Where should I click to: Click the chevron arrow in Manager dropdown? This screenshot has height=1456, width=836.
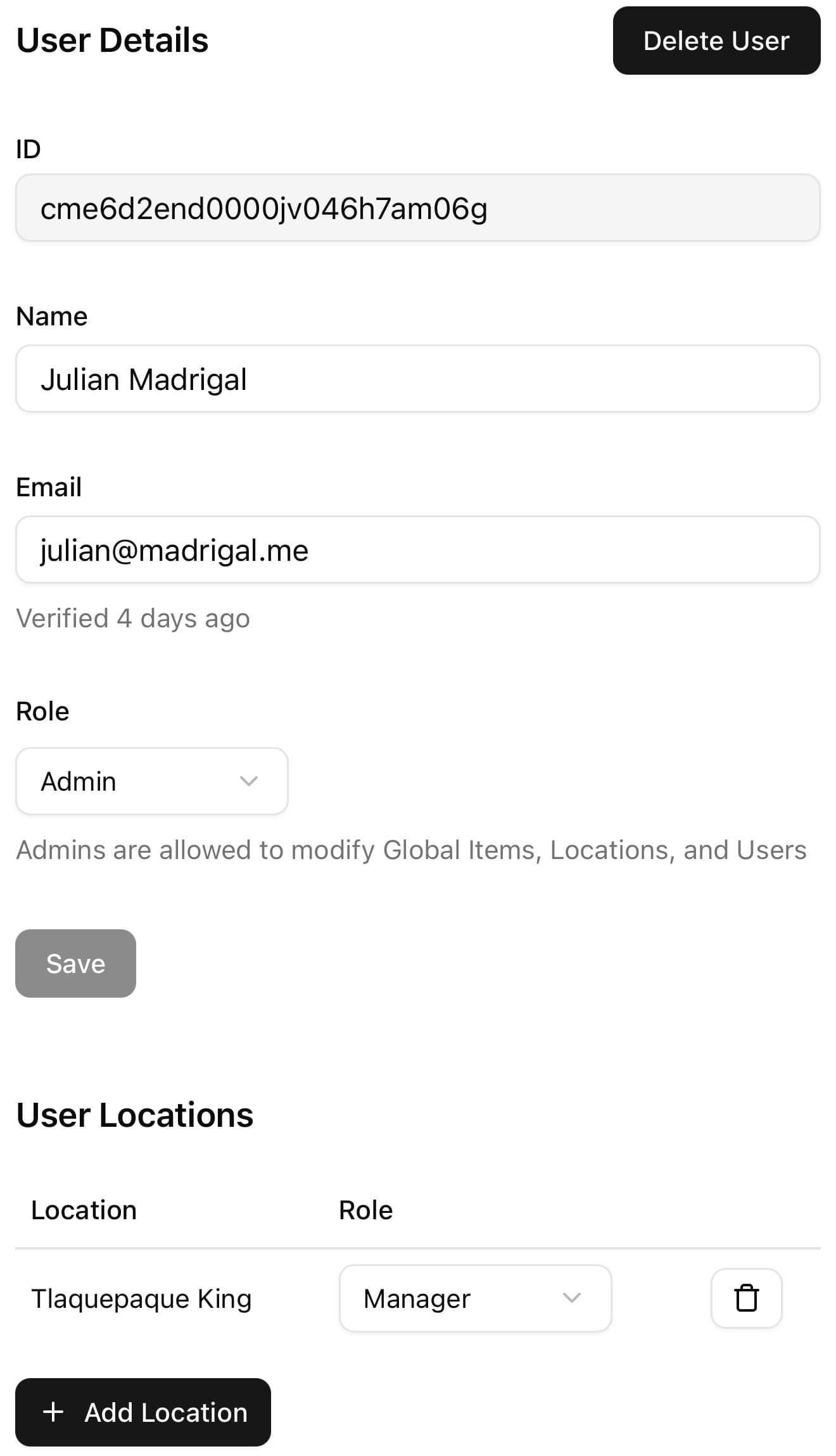pyautogui.click(x=571, y=1298)
